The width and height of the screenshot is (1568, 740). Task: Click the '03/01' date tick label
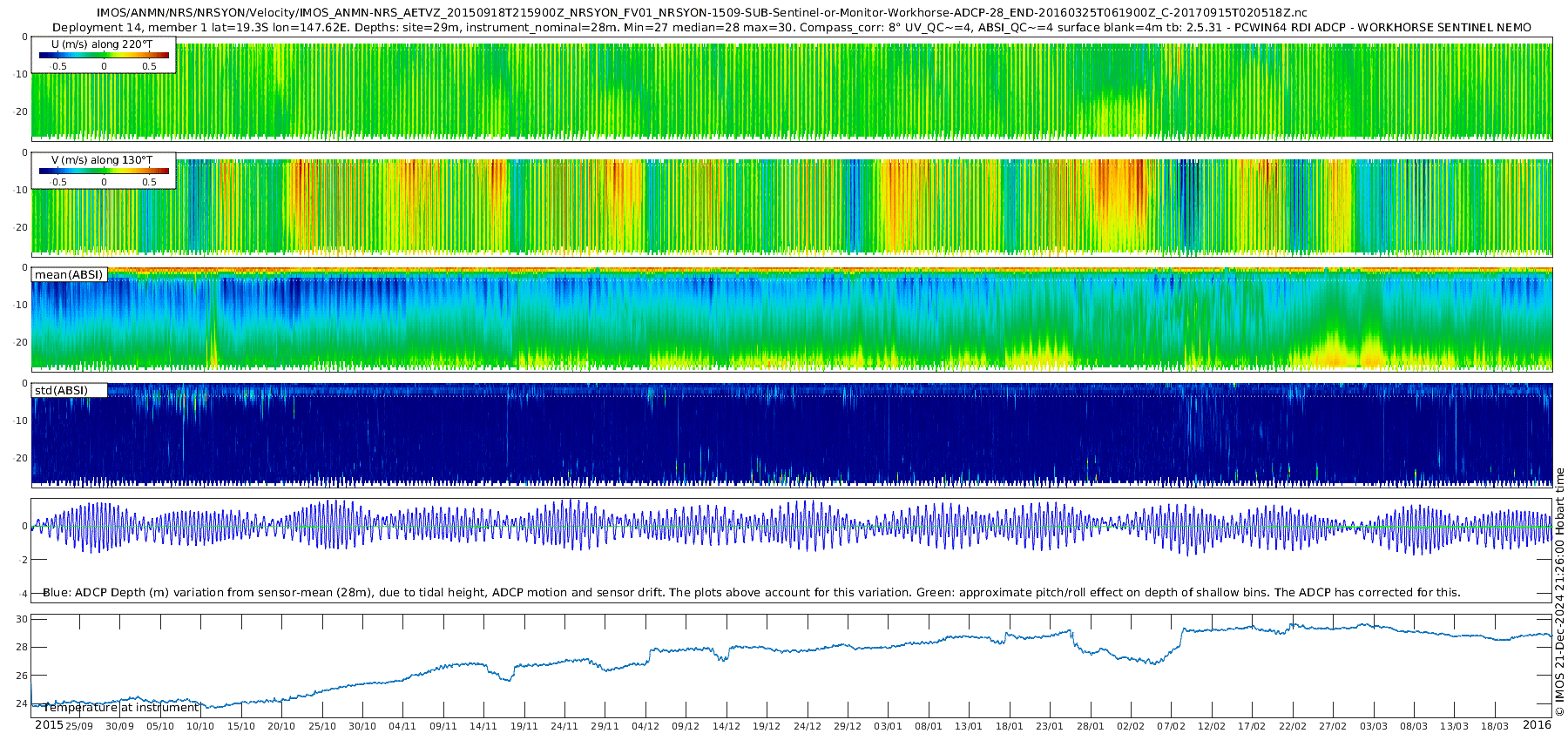pyautogui.click(x=889, y=726)
